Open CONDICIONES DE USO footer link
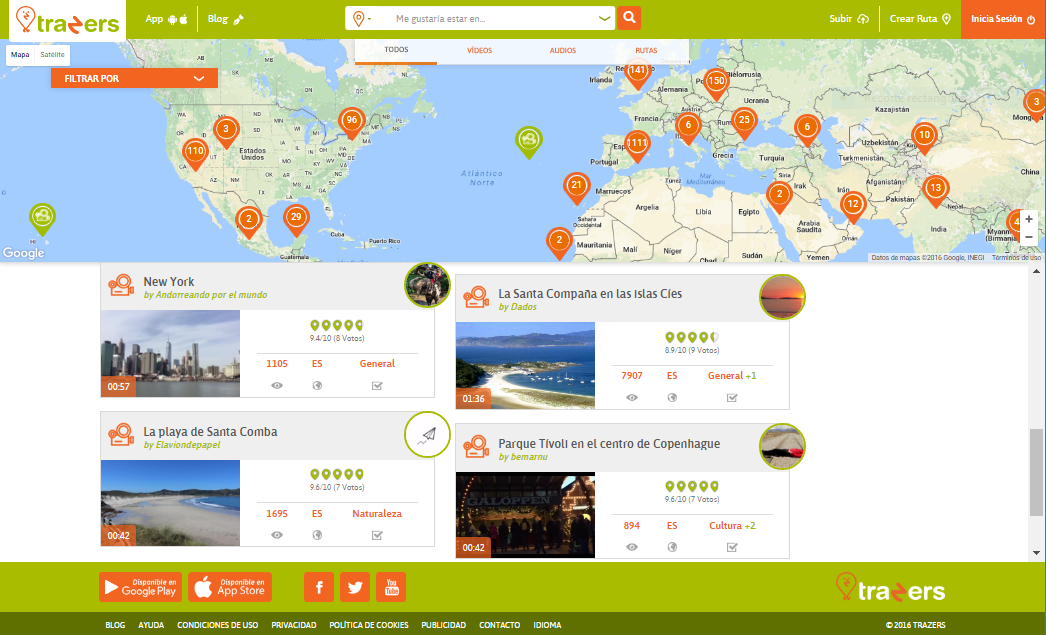This screenshot has width=1046, height=635. coord(217,625)
